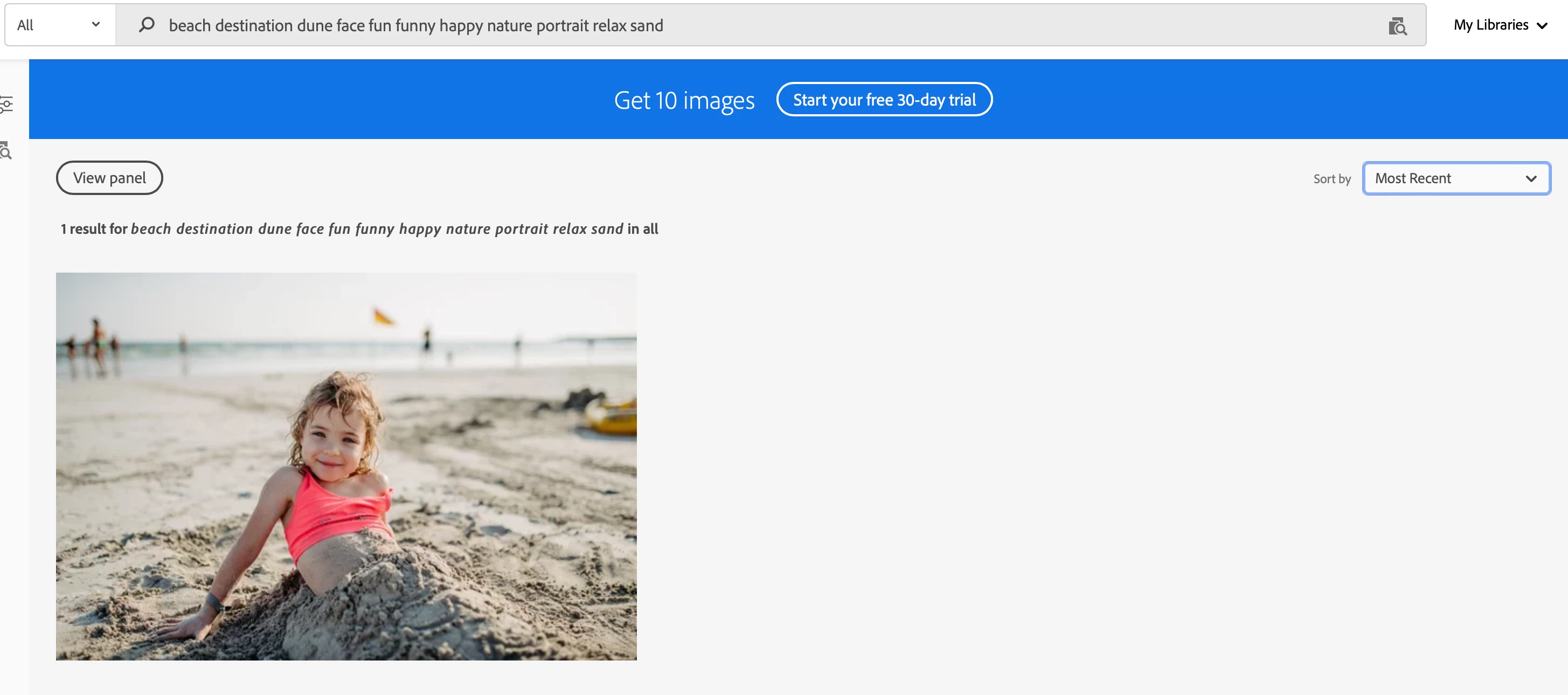
Task: Open the Most Recent sort dropdown
Action: (x=1455, y=178)
